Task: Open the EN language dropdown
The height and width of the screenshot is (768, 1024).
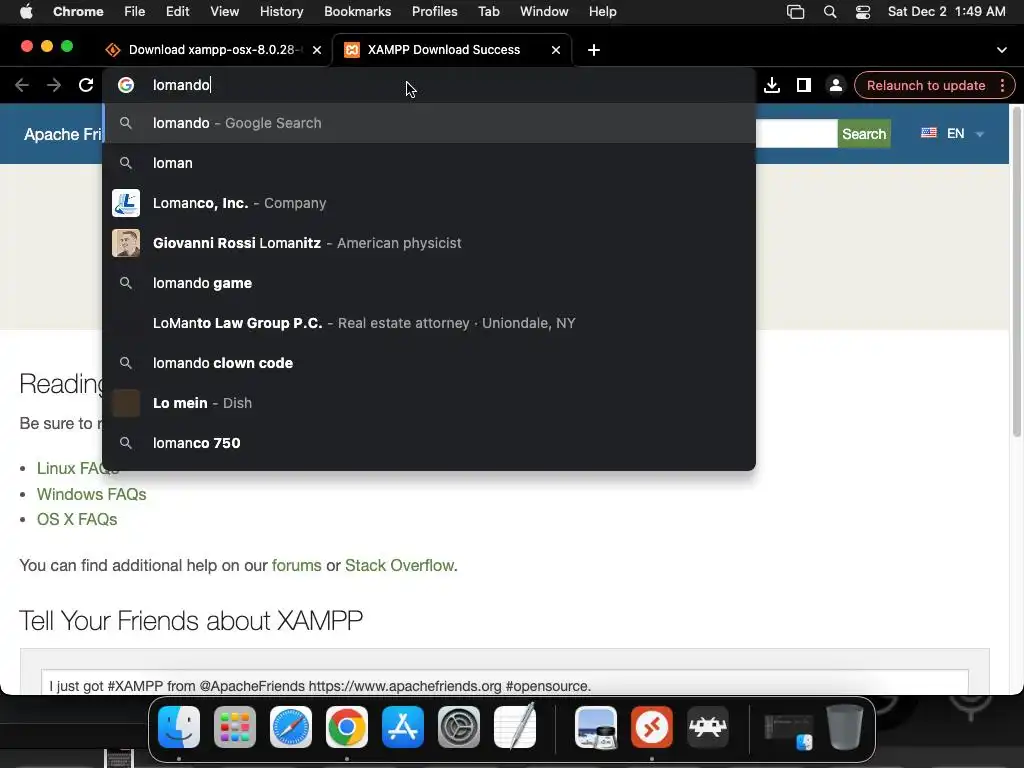Action: 952,134
